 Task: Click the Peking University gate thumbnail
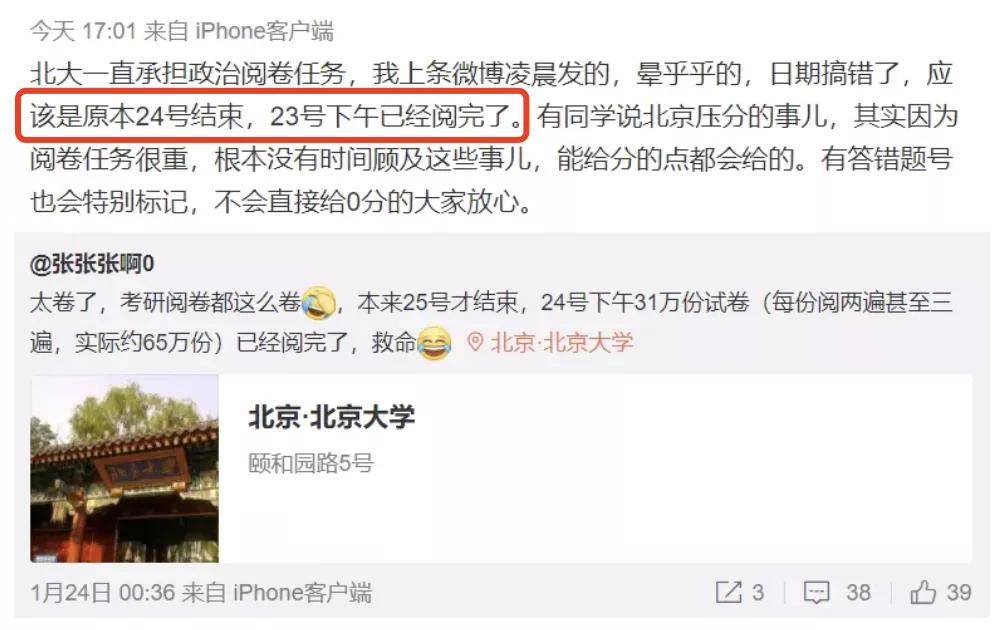[x=124, y=469]
